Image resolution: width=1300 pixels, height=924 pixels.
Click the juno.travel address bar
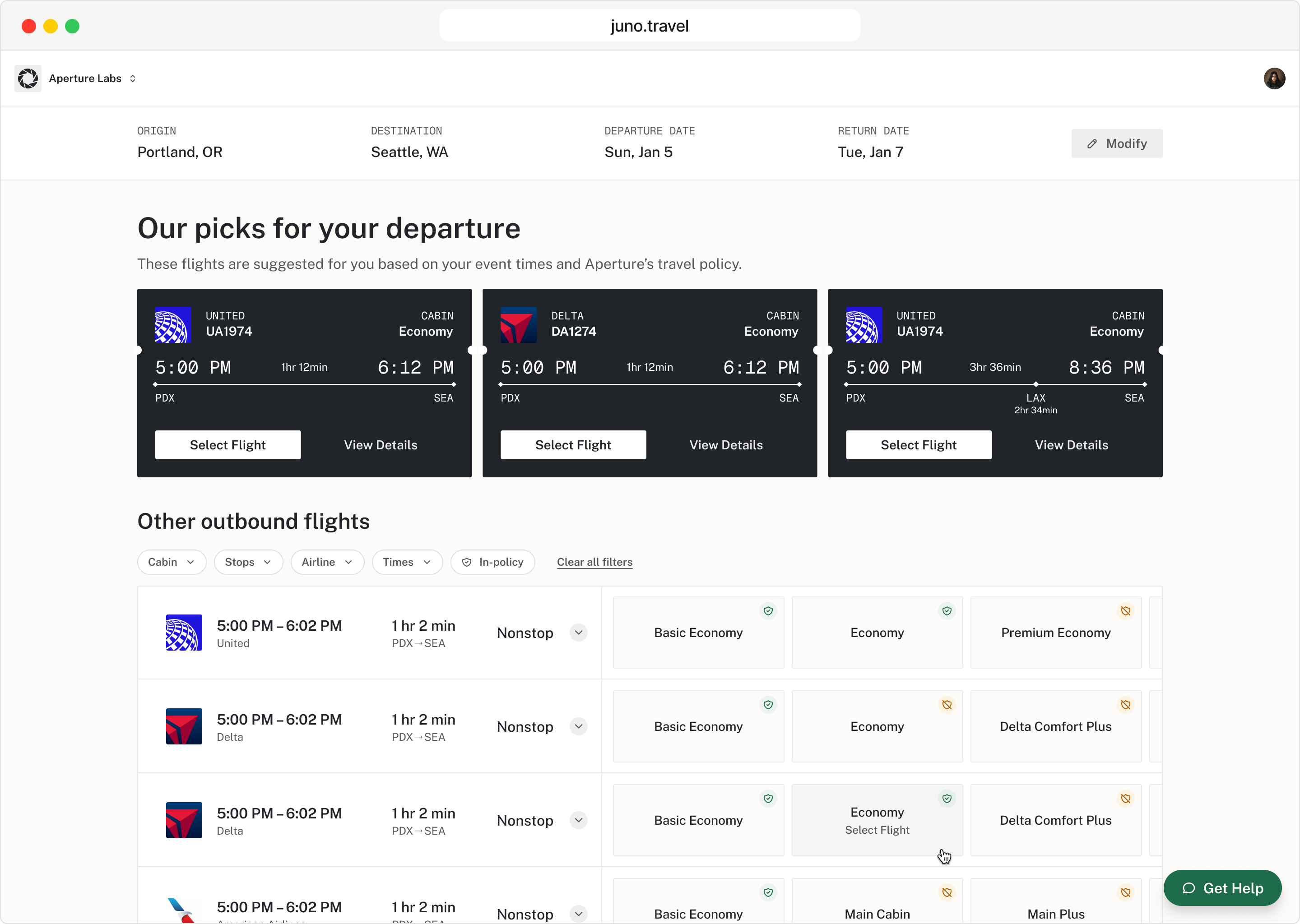point(649,26)
